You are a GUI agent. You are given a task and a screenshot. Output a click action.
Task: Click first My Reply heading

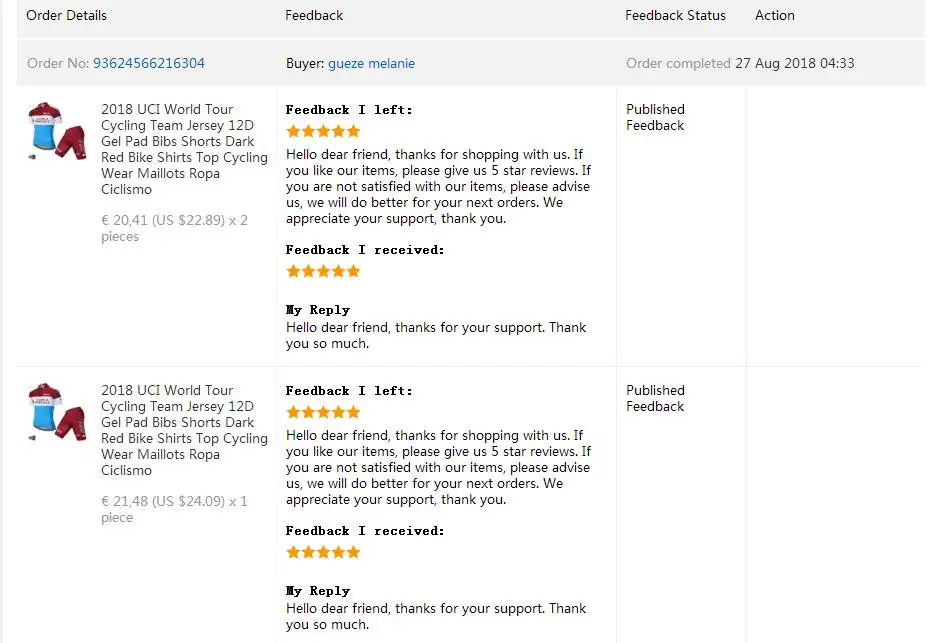[x=318, y=310]
